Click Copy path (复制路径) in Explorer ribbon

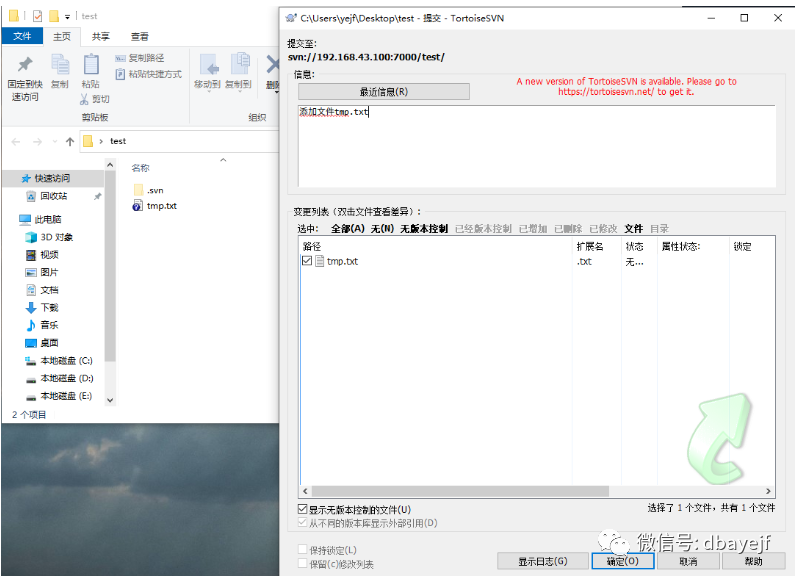click(x=139, y=58)
